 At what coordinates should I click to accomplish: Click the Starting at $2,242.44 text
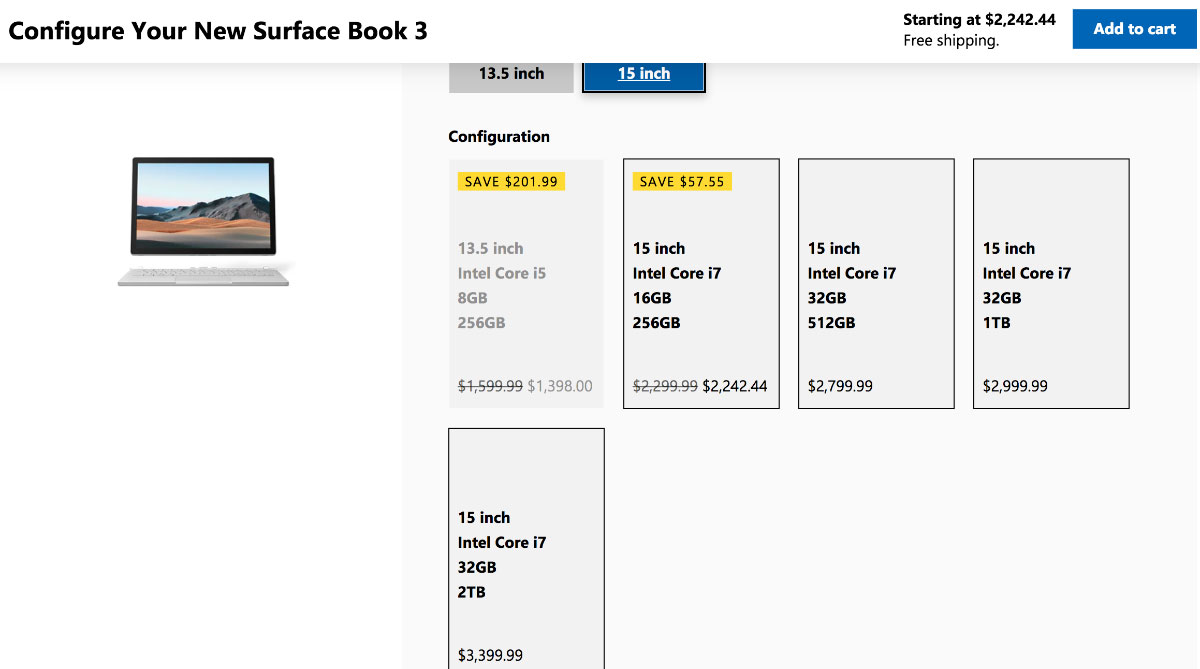click(x=979, y=19)
